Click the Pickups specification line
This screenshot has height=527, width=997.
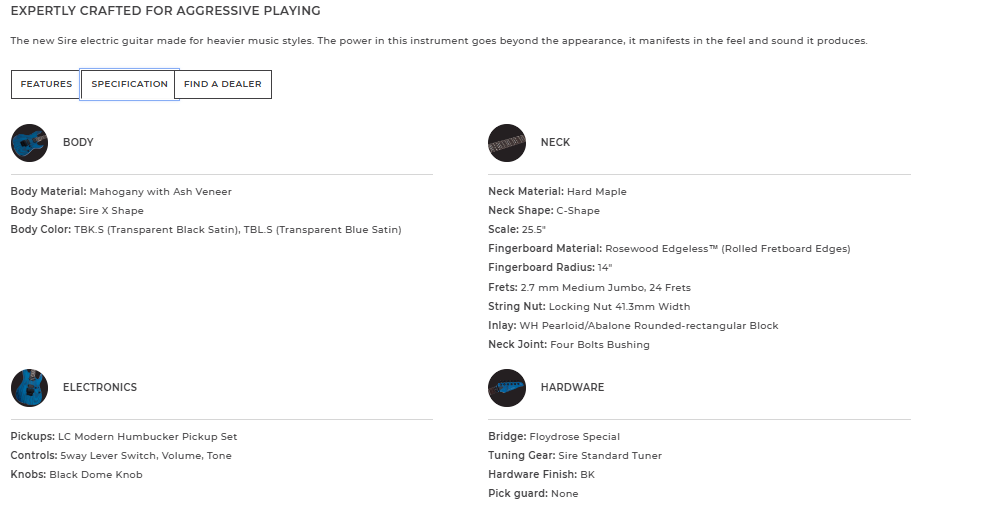(124, 437)
